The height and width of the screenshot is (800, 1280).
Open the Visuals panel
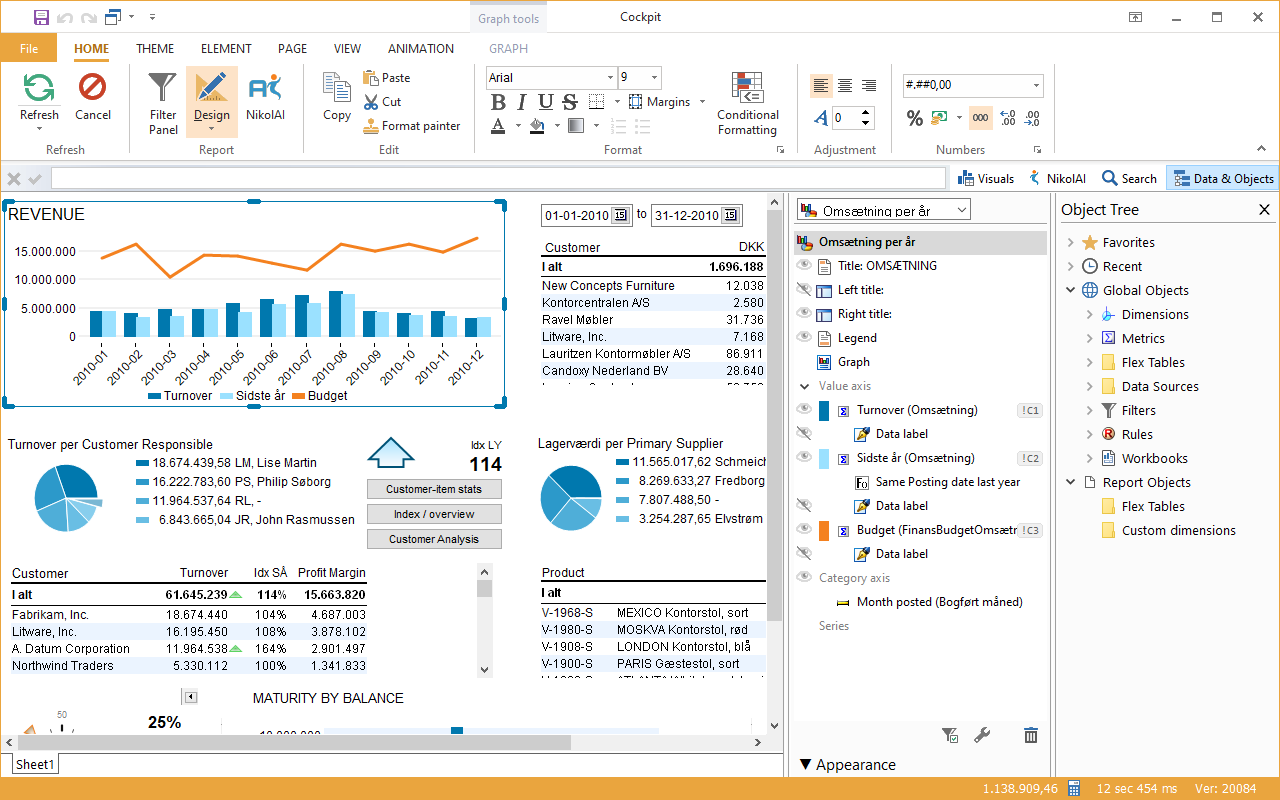click(x=985, y=178)
